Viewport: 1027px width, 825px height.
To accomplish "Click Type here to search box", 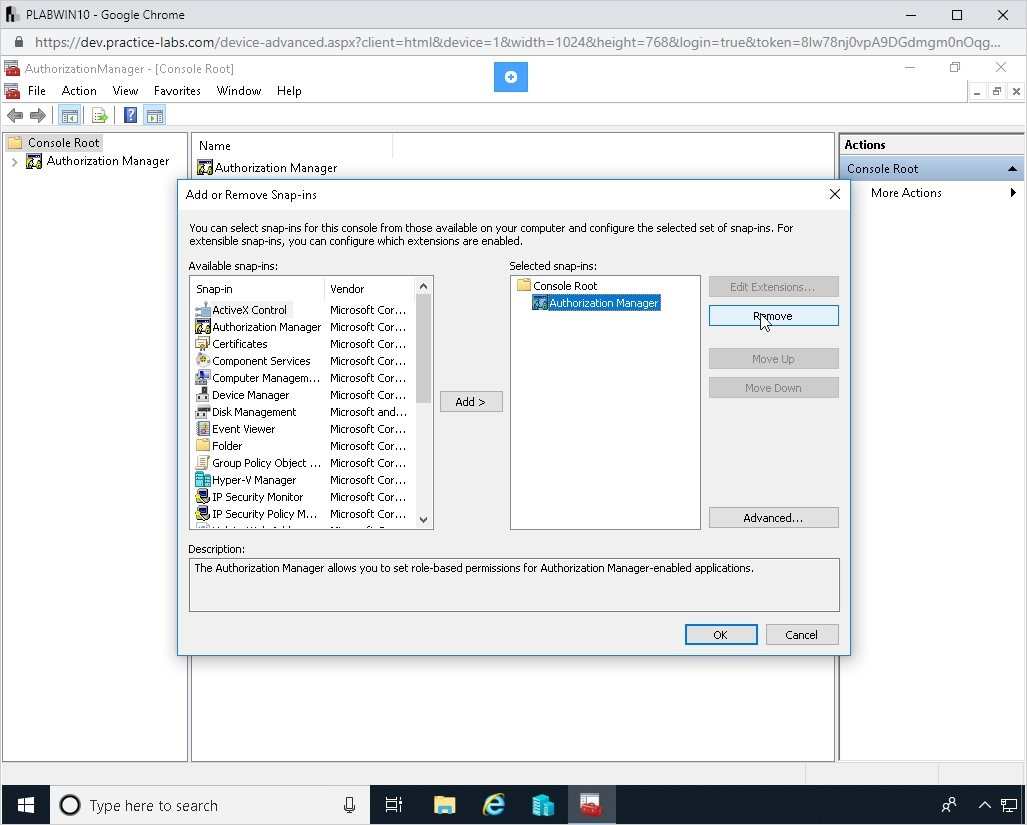I will click(x=210, y=805).
